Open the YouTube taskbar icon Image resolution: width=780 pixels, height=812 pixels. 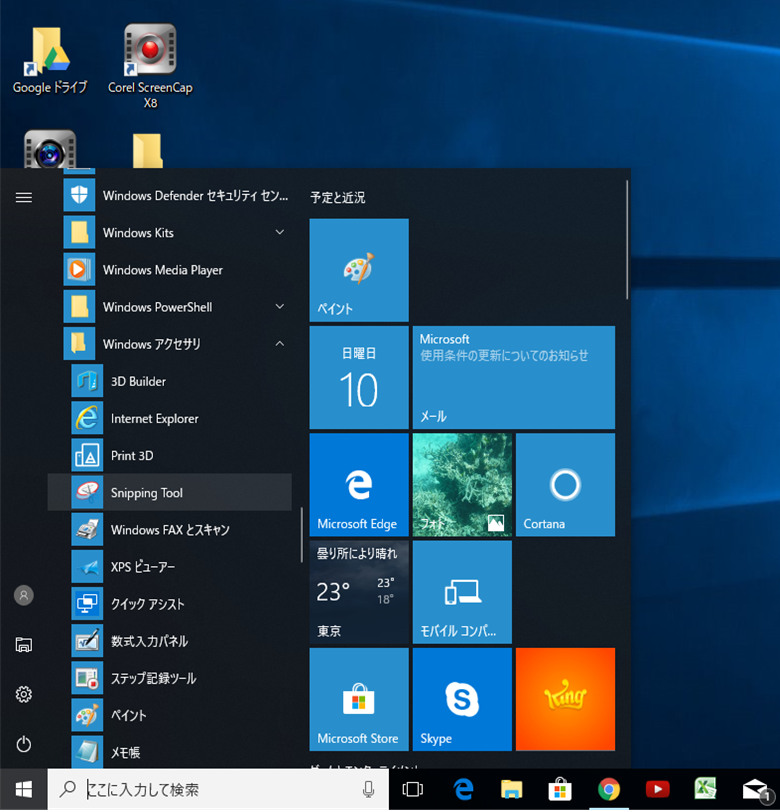[657, 789]
